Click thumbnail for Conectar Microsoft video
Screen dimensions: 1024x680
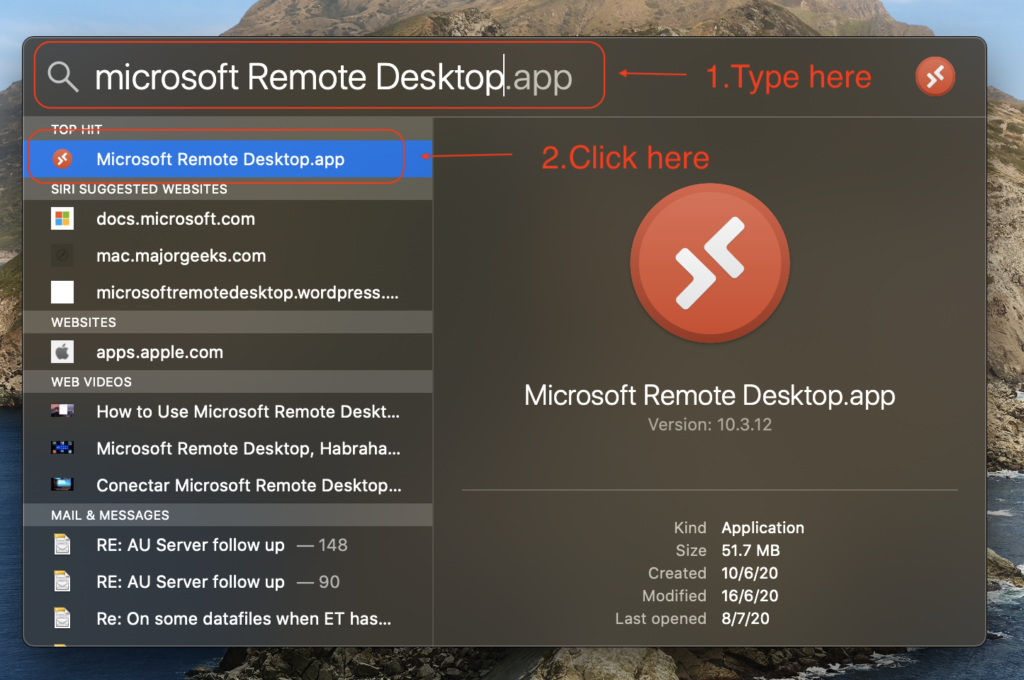coord(62,484)
